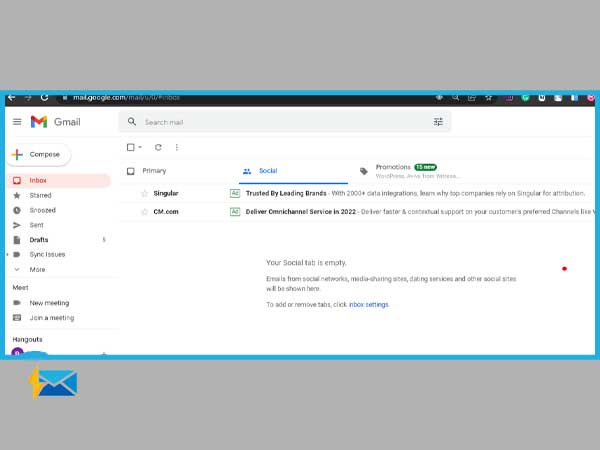Click the Snoozed clock icon
Image resolution: width=600 pixels, height=450 pixels.
pos(17,210)
